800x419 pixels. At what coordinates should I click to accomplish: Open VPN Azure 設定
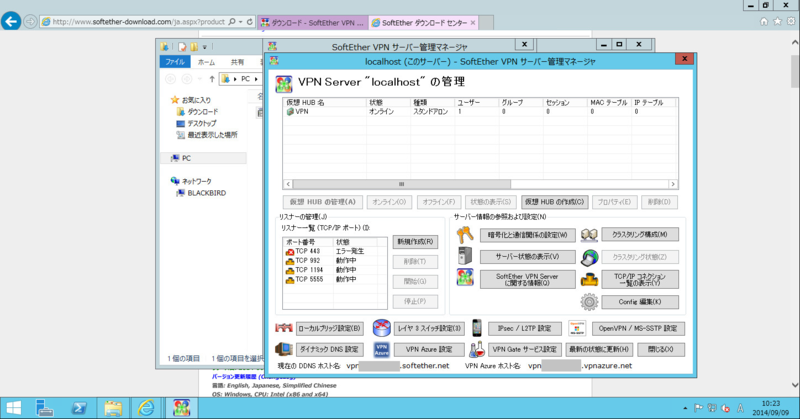[429, 350]
